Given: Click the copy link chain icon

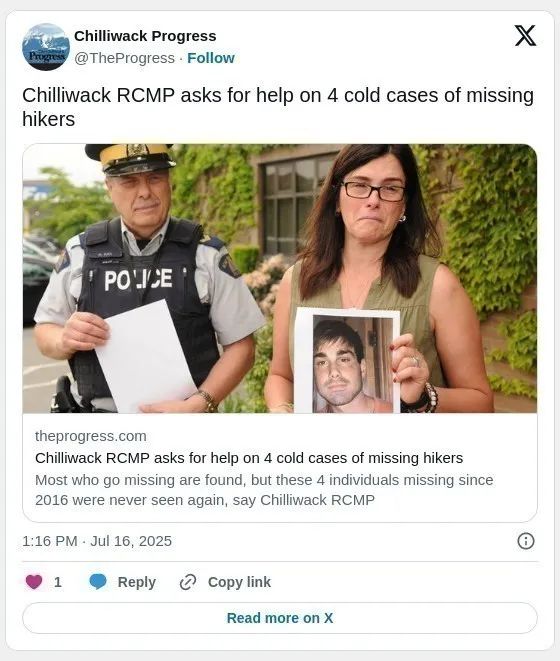Looking at the screenshot, I should coord(188,582).
